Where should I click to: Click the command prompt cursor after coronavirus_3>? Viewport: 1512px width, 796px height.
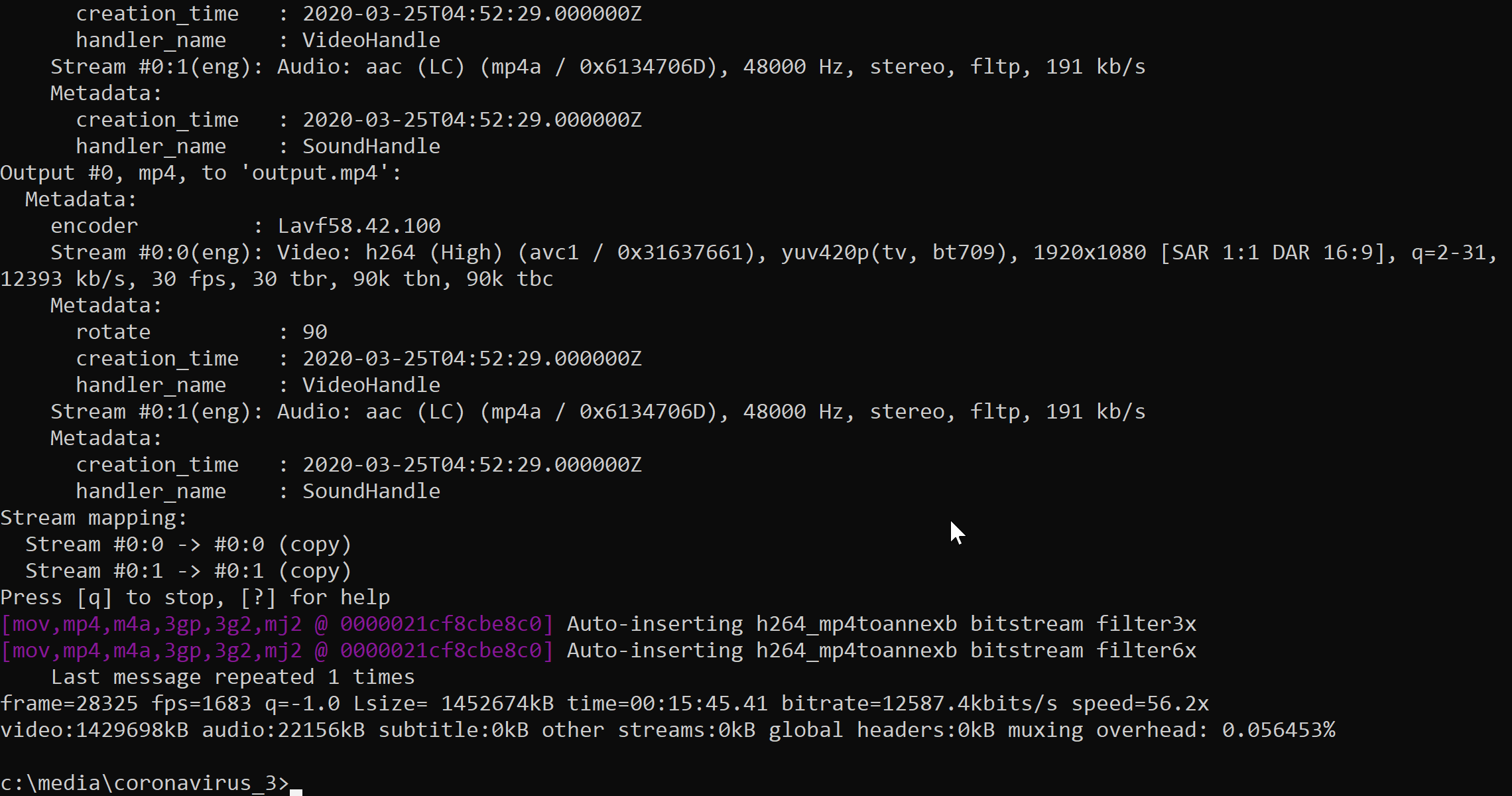[296, 791]
